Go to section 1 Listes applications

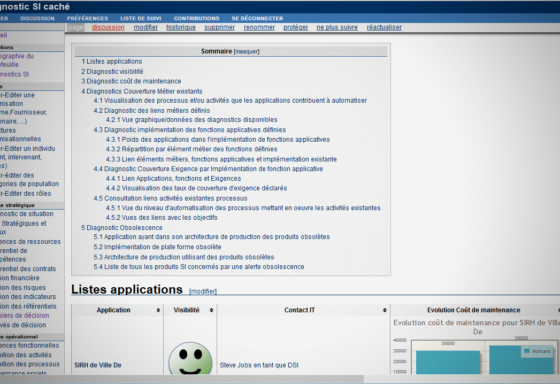pyautogui.click(x=111, y=61)
